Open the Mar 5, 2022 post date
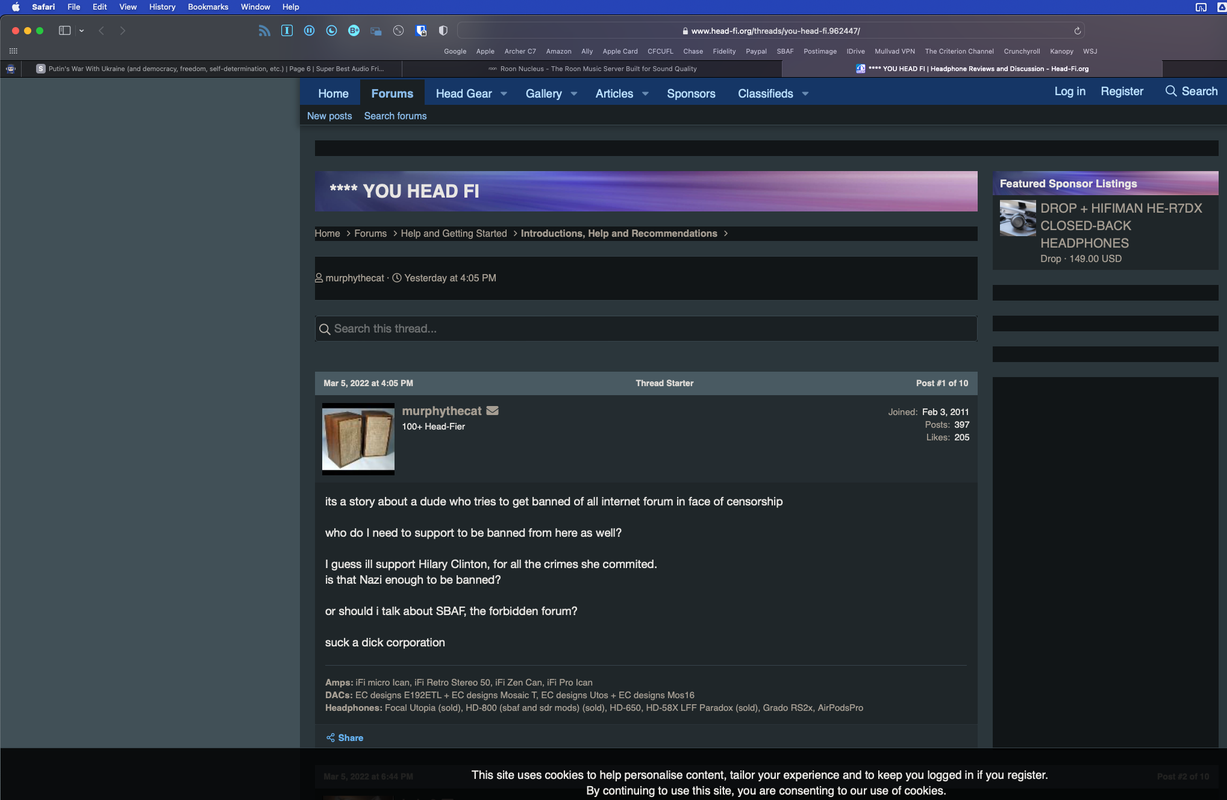 (368, 383)
